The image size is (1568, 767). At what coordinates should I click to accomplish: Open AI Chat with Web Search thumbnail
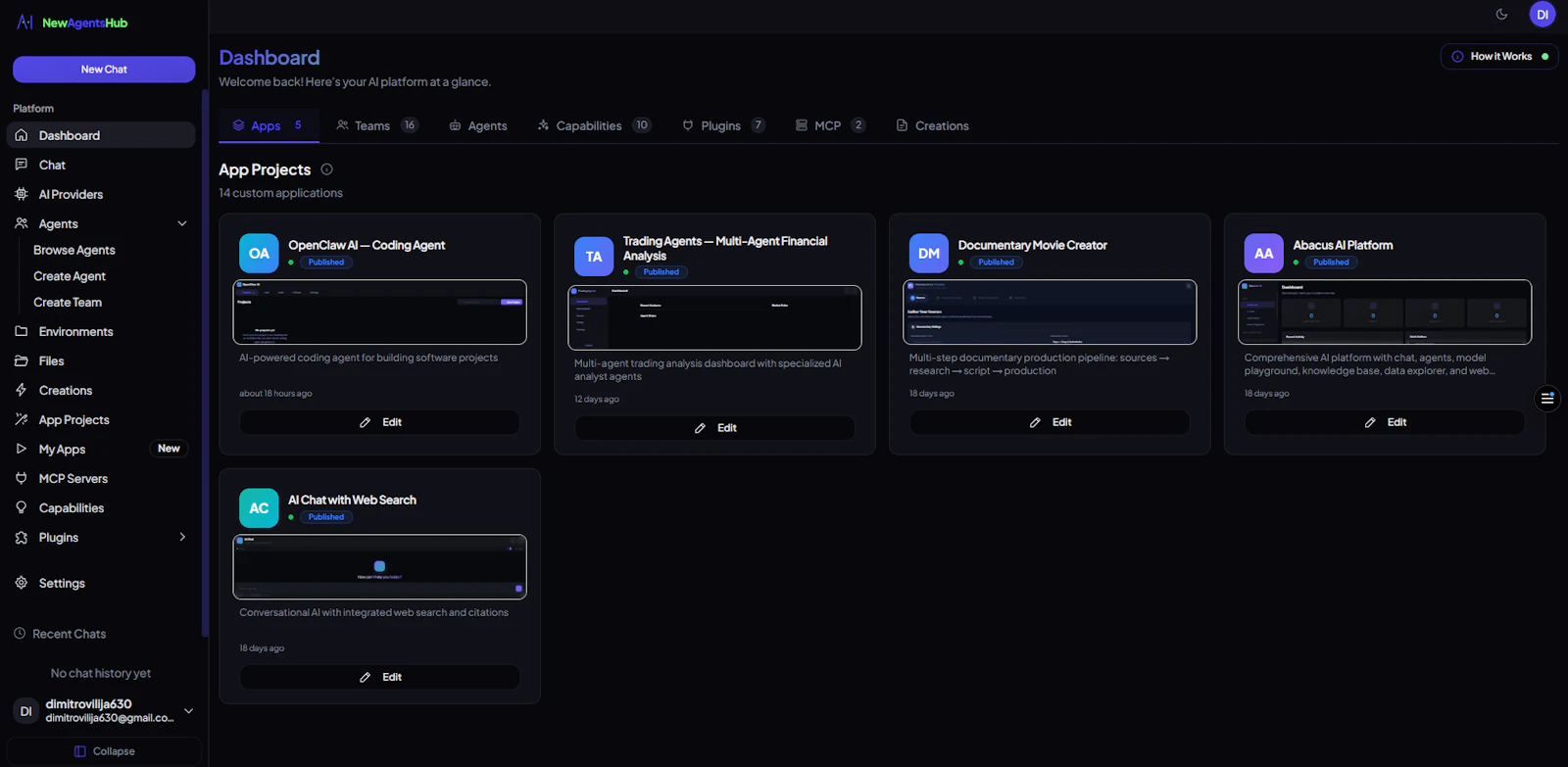pyautogui.click(x=379, y=567)
